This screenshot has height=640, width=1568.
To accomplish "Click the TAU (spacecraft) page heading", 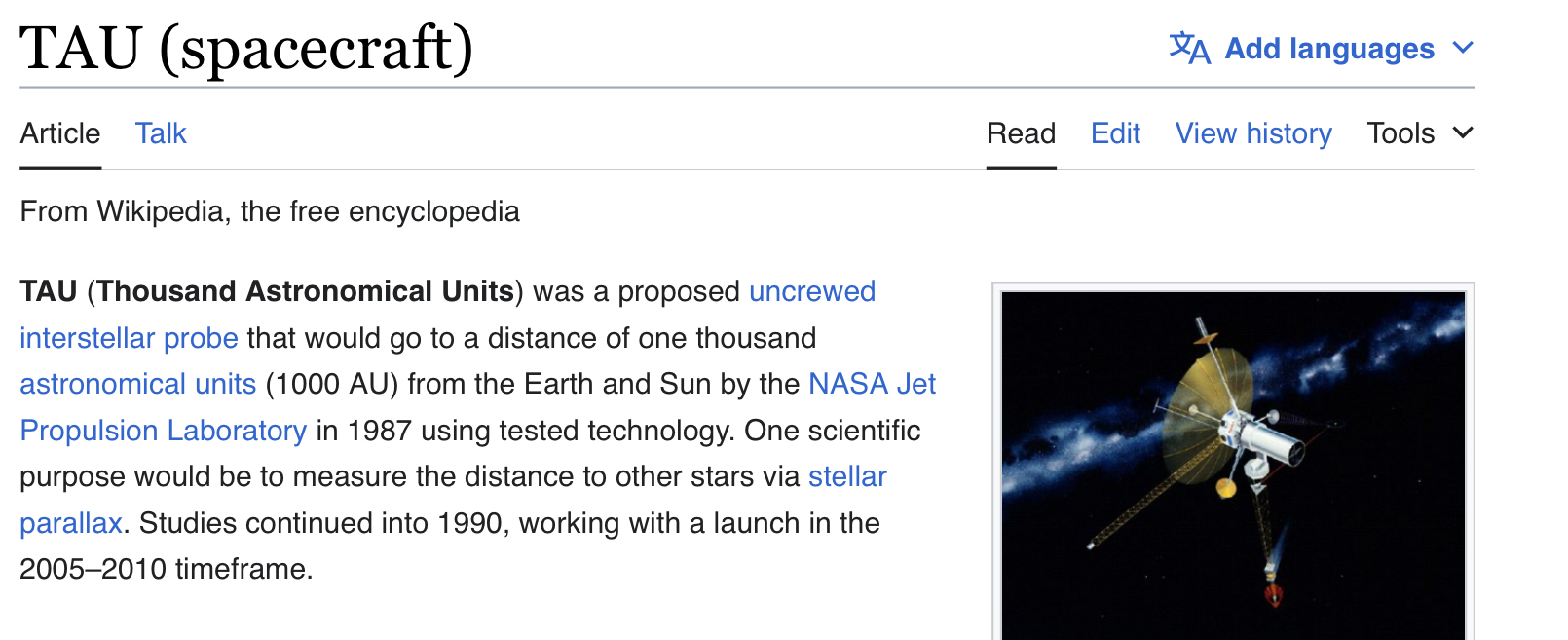I will click(246, 48).
